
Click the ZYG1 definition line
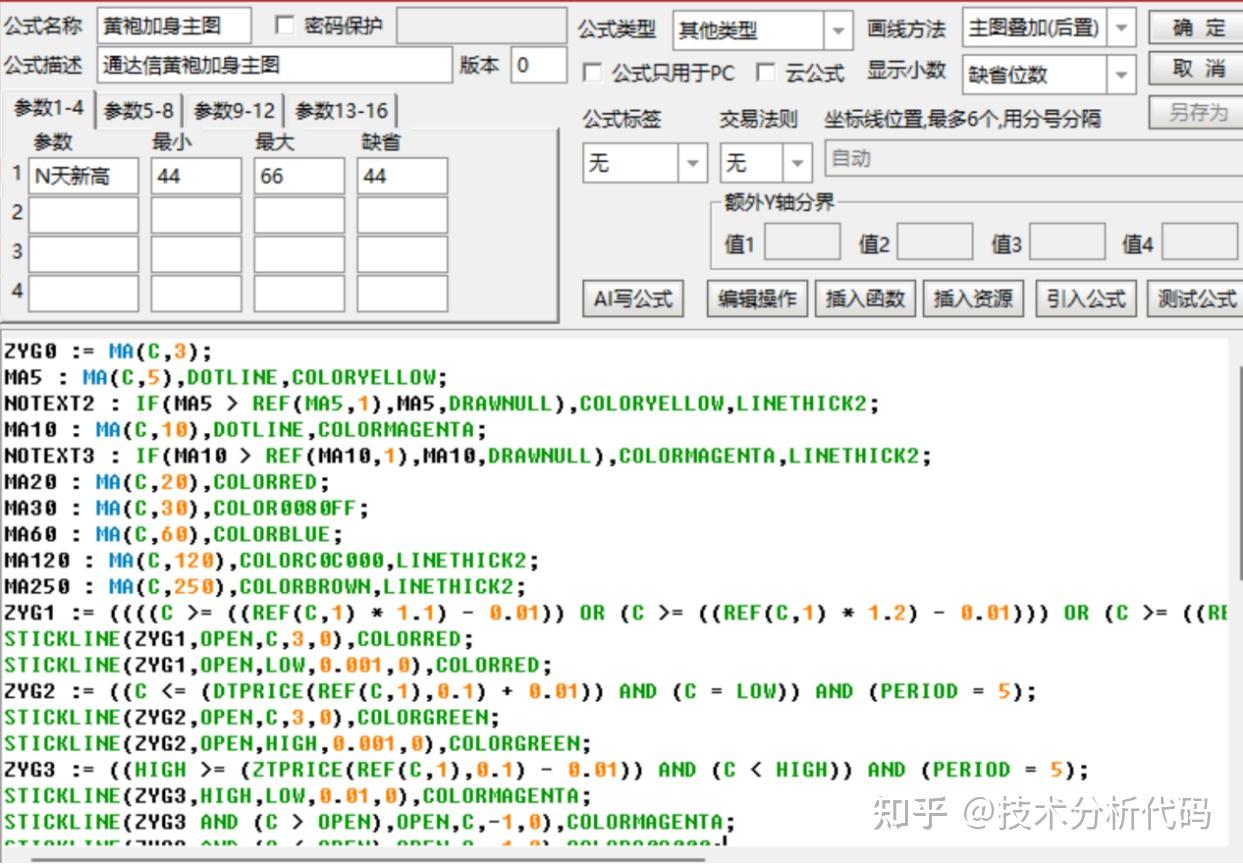[615, 612]
